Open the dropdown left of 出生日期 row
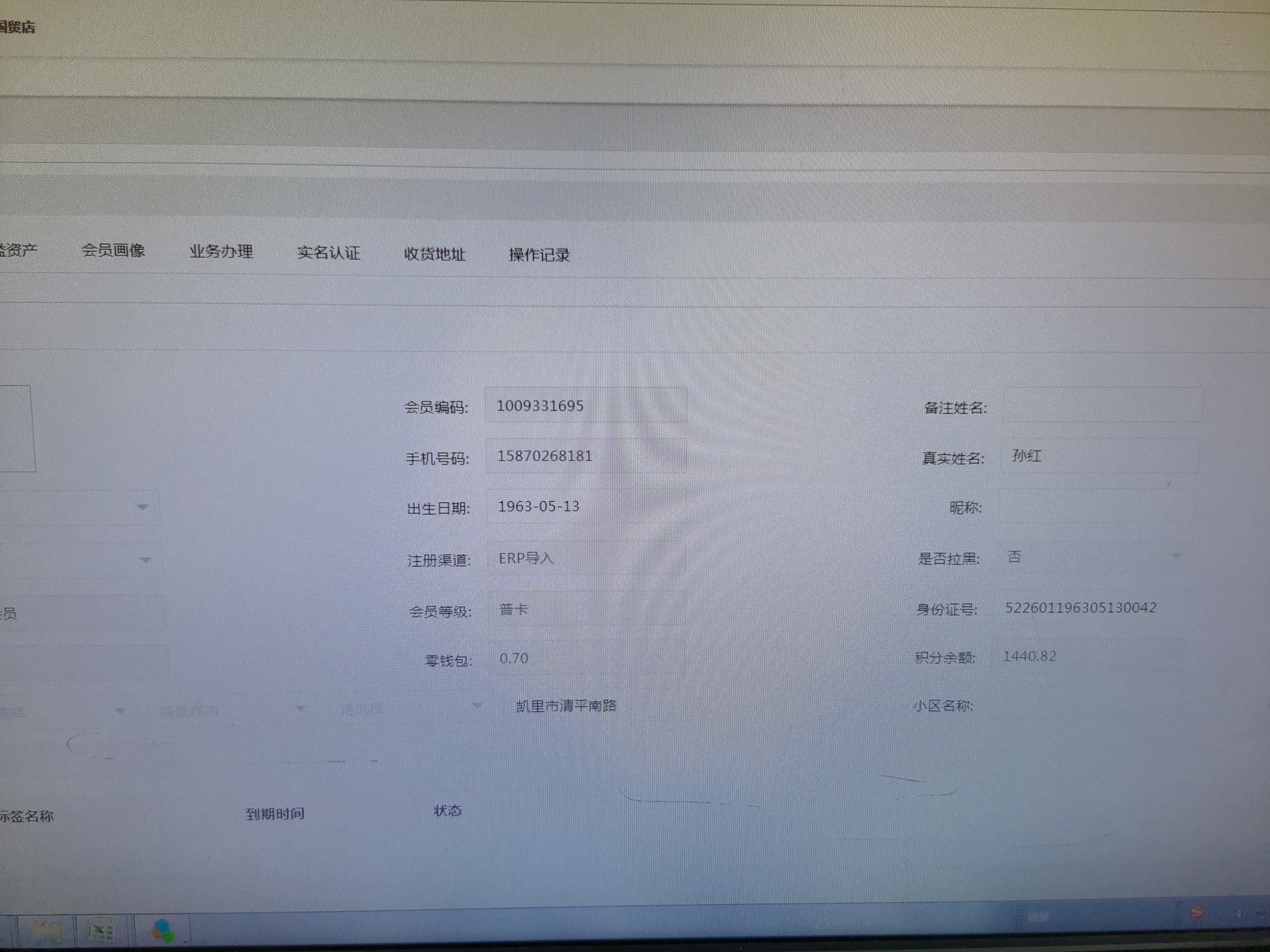The width and height of the screenshot is (1270, 952). click(142, 508)
